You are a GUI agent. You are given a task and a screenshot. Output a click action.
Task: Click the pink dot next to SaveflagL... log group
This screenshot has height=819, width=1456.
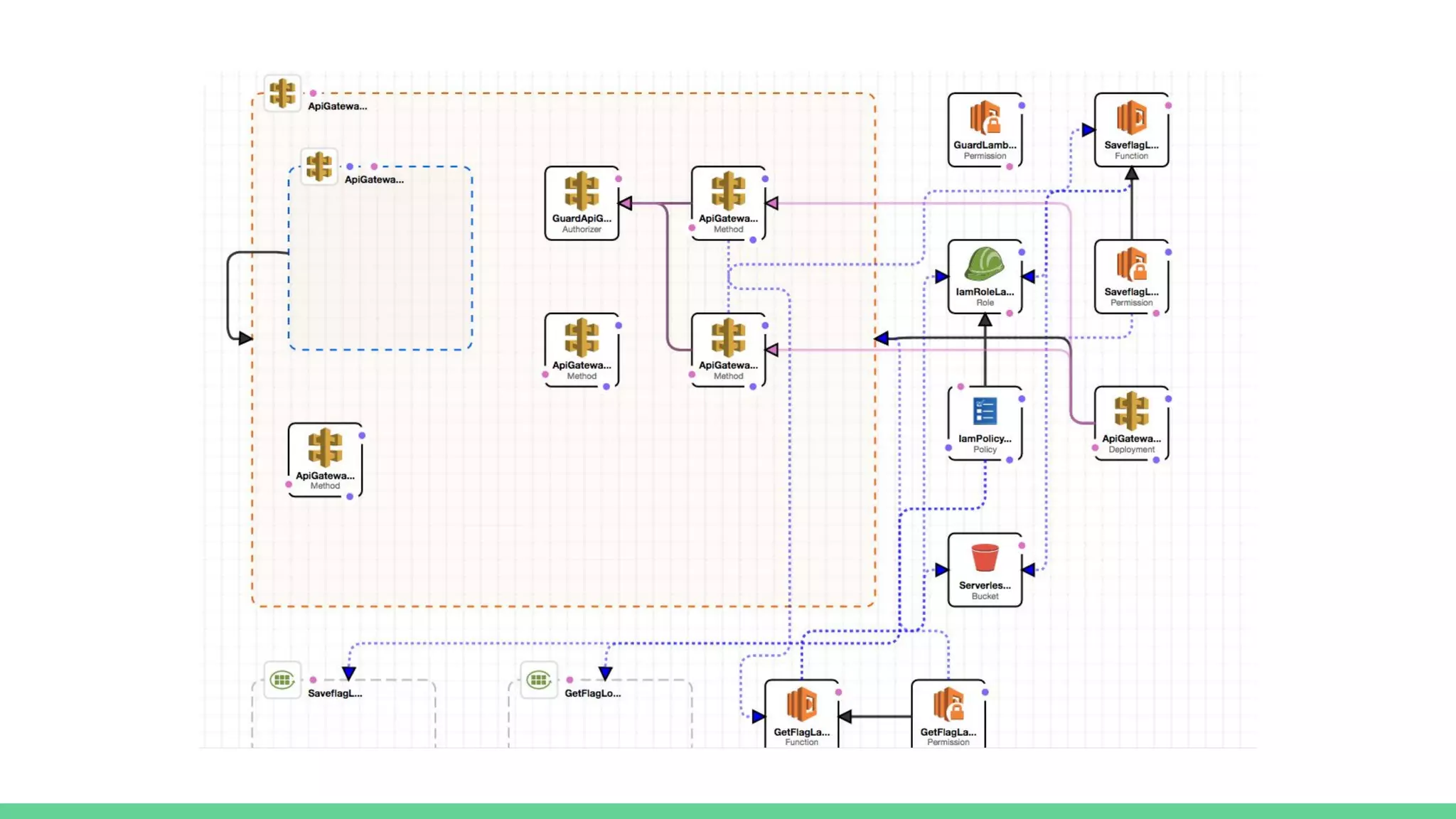[313, 680]
